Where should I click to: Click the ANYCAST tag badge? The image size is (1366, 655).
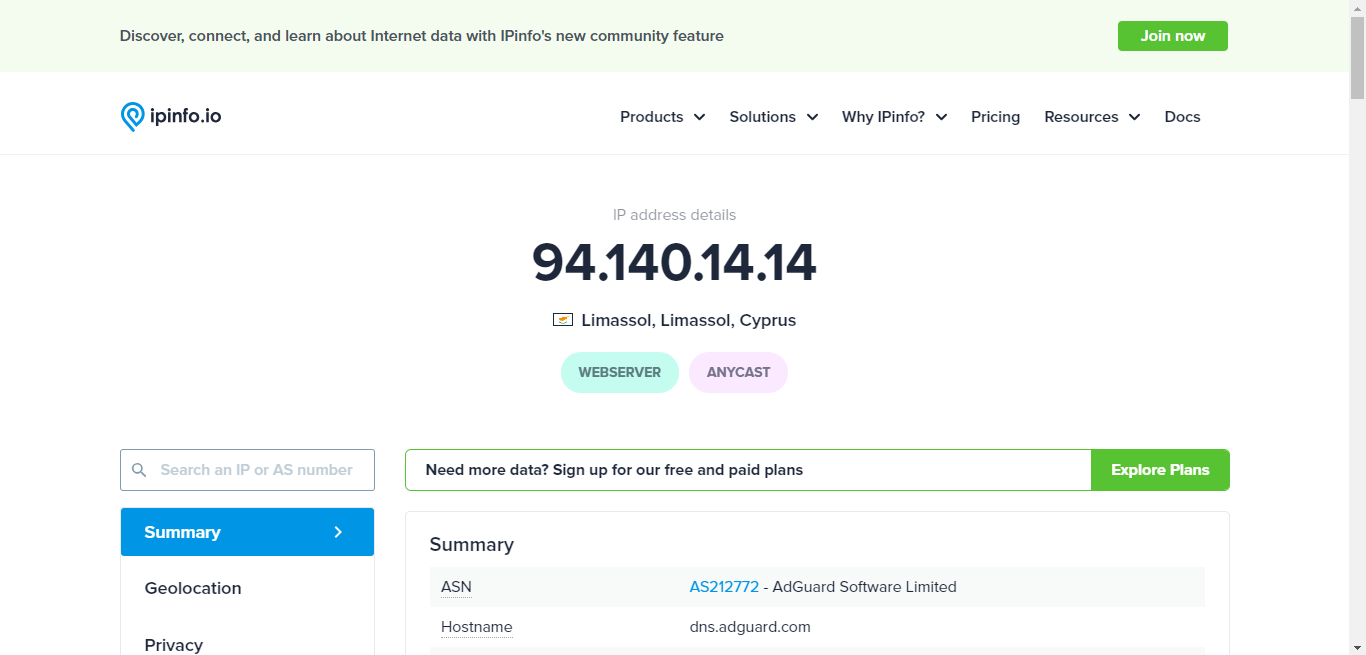click(x=738, y=372)
